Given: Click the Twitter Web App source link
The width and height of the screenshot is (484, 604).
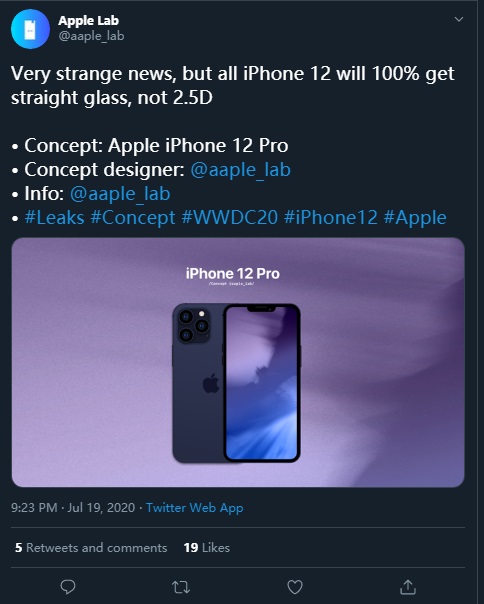Looking at the screenshot, I should [195, 508].
